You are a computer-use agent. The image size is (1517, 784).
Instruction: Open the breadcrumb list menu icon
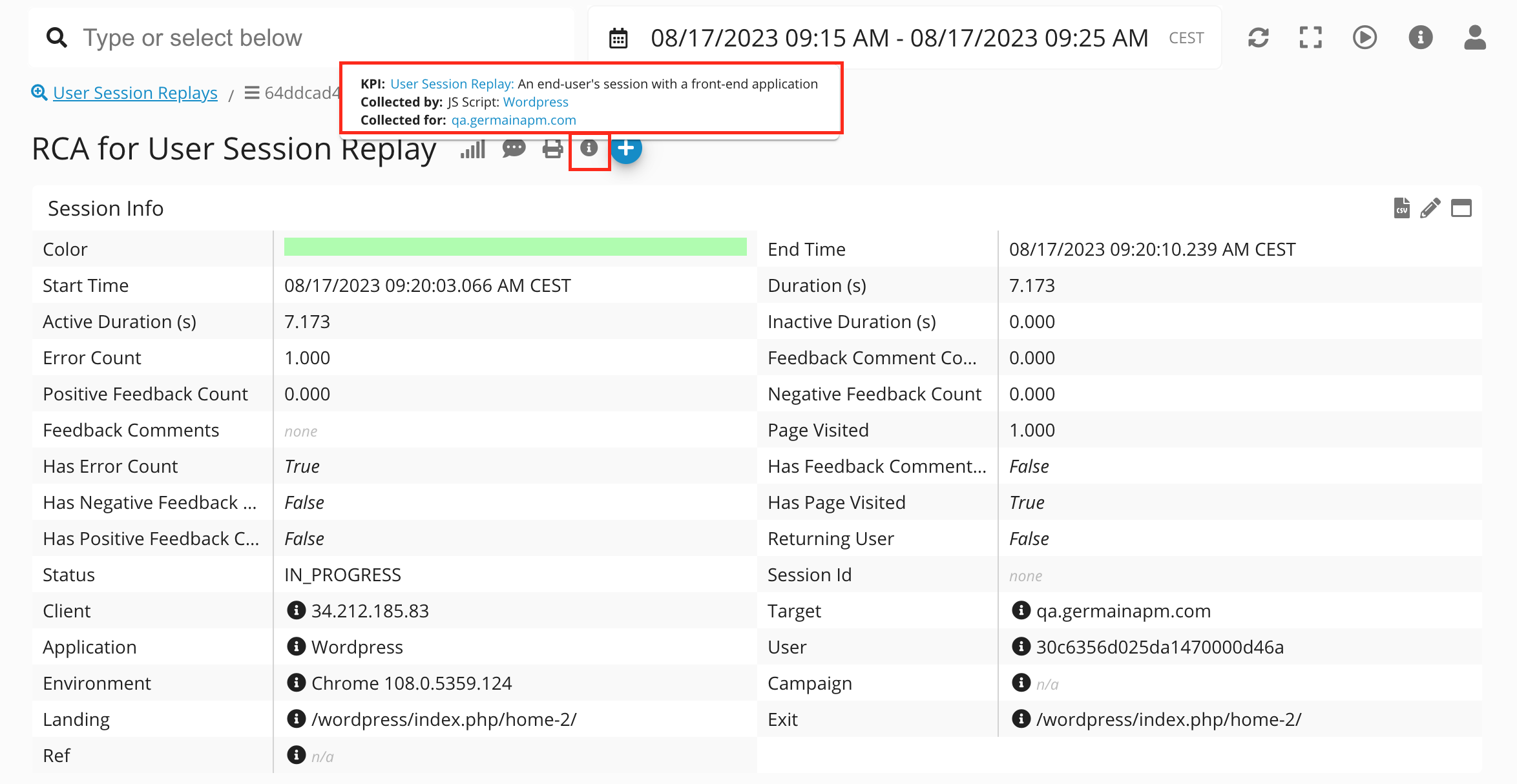tap(252, 93)
